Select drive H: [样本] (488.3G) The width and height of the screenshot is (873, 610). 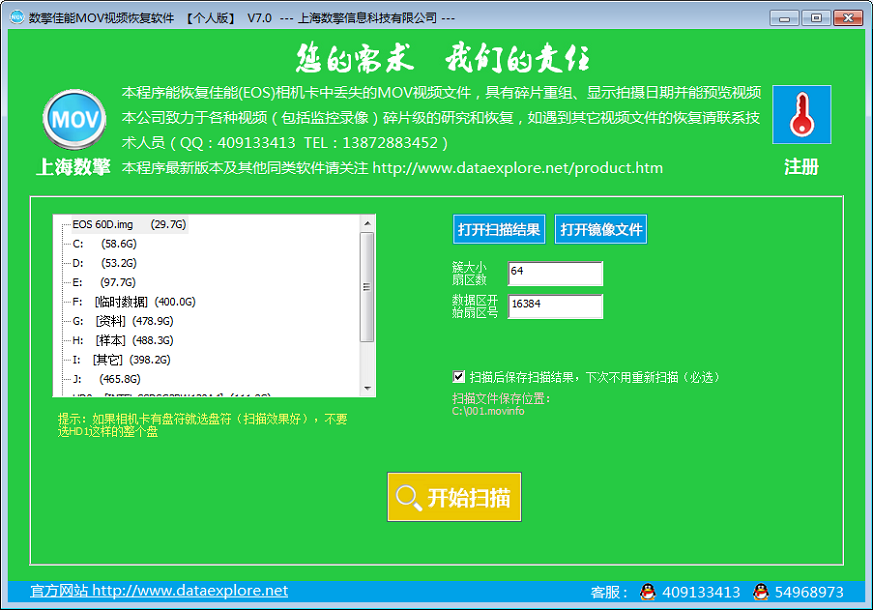pyautogui.click(x=123, y=340)
